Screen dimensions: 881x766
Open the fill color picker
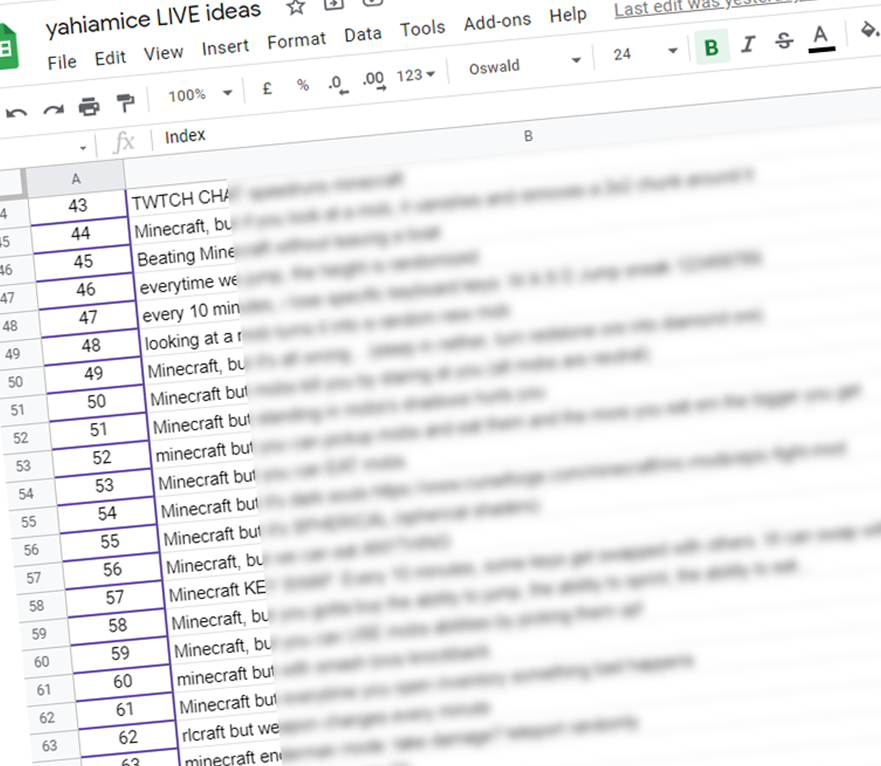tap(869, 29)
